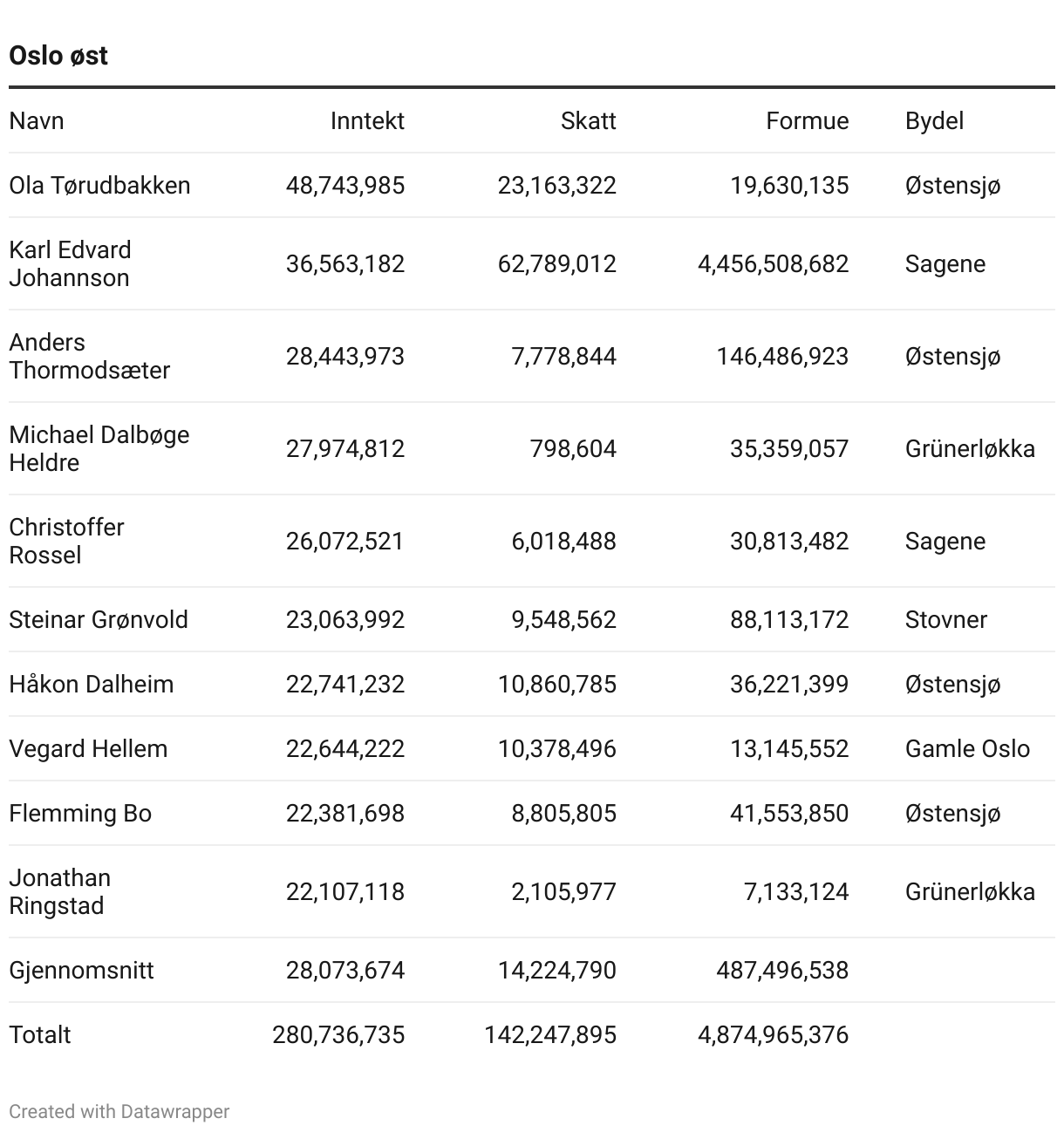Click the 'Created with Datawrapper' link
The height and width of the screenshot is (1132, 1064).
click(119, 1111)
